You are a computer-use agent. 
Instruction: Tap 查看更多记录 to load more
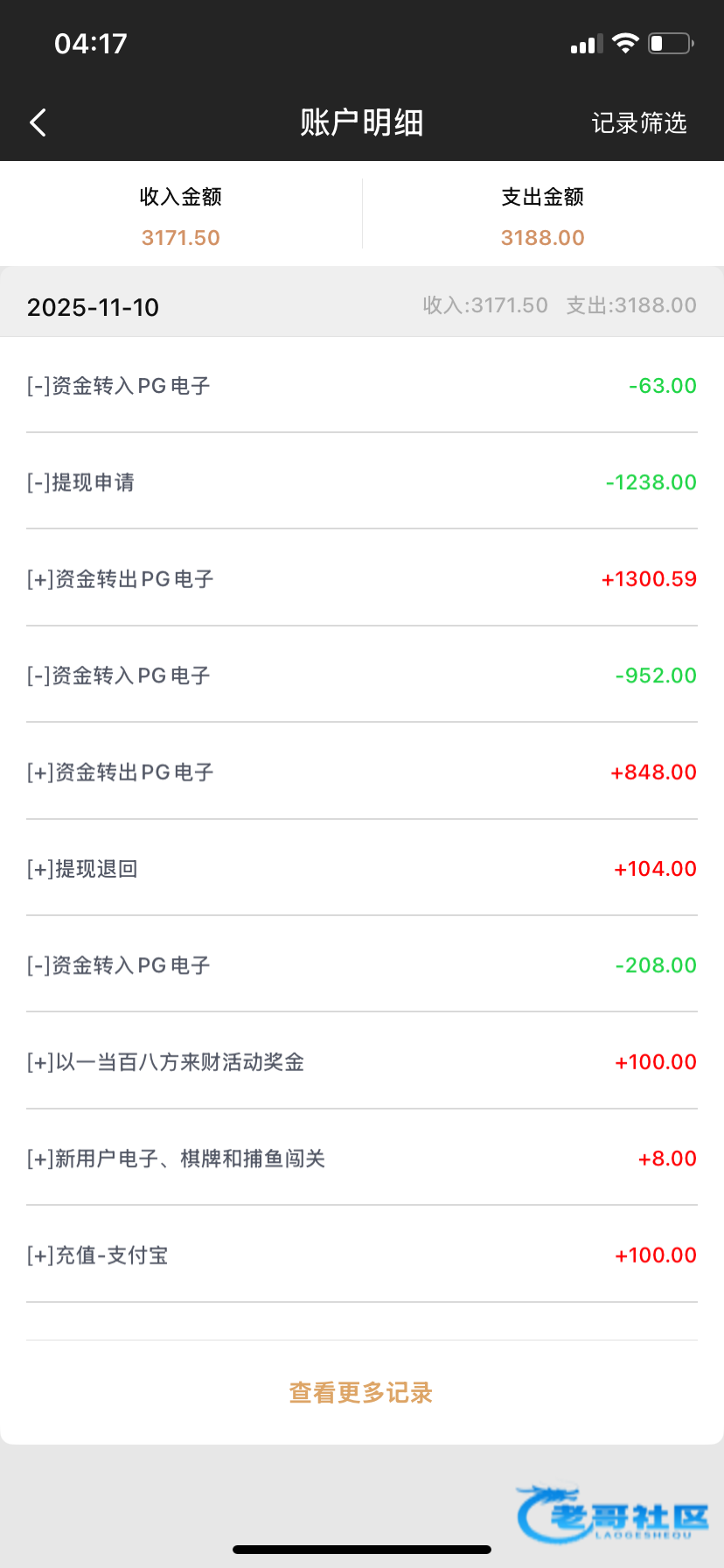(361, 1392)
